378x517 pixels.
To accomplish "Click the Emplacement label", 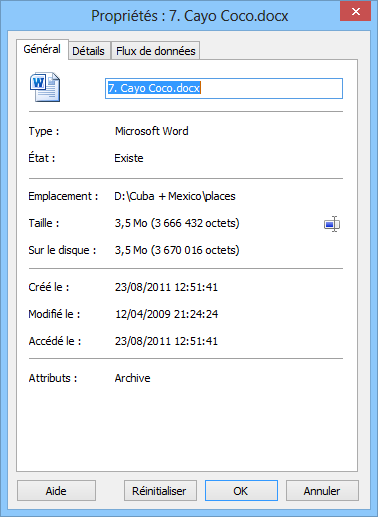I will click(x=63, y=196).
